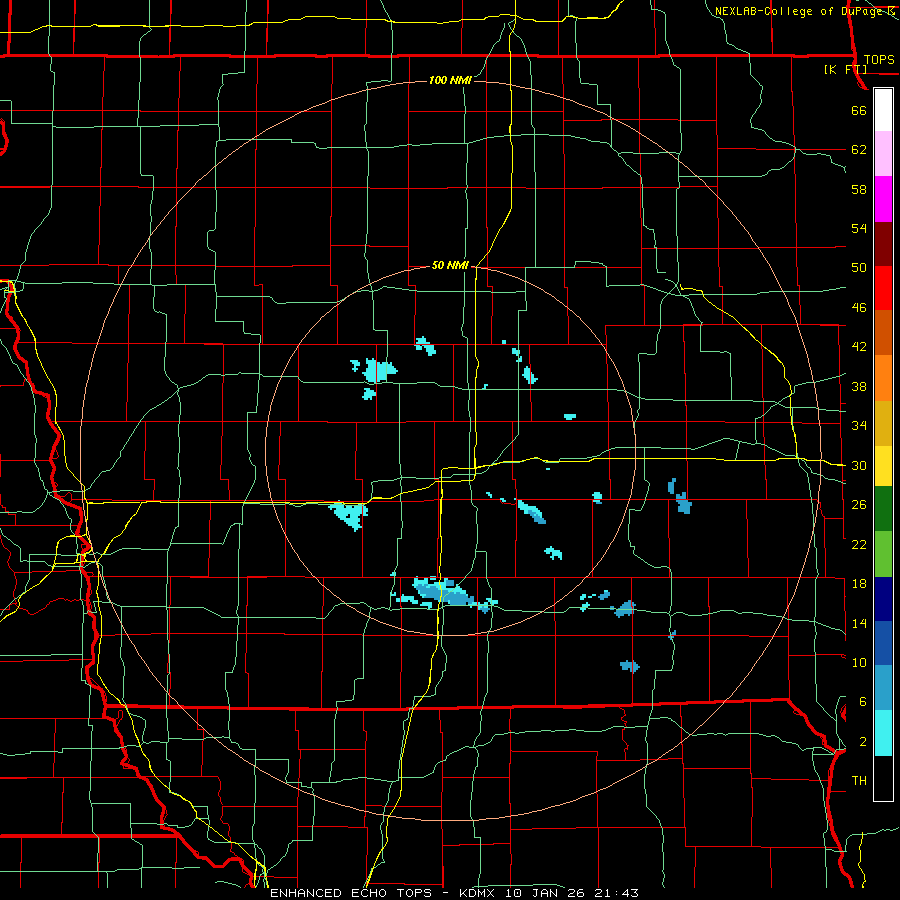Click the black TH threshold swatch

(883, 778)
